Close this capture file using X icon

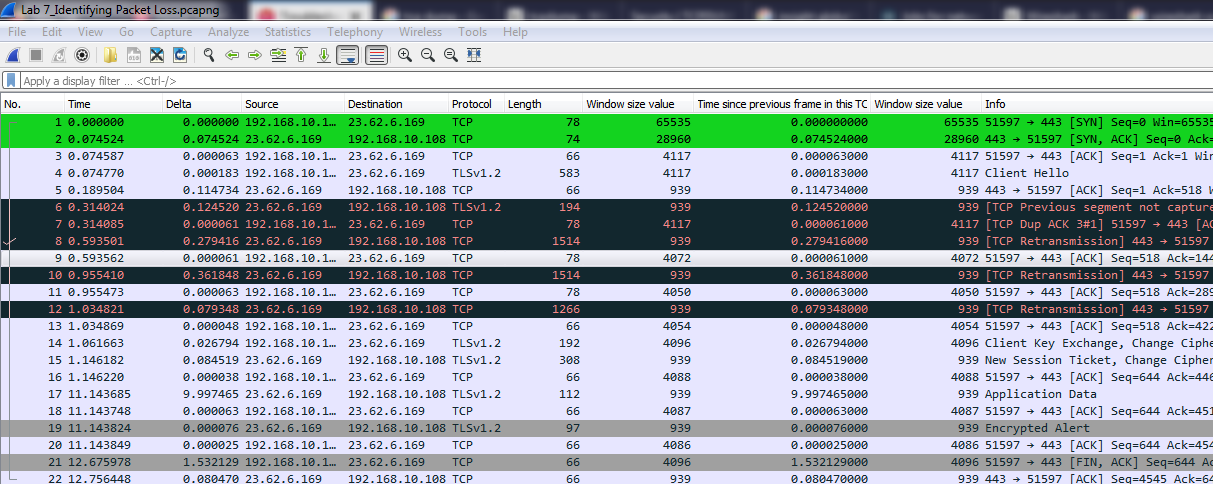pos(158,55)
